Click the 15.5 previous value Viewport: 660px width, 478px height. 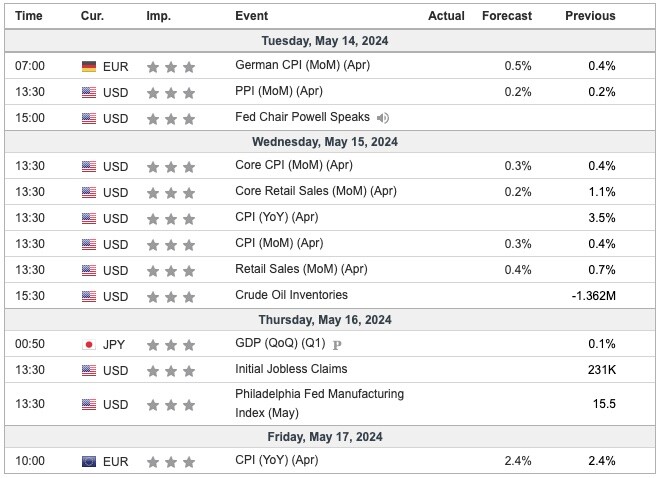pyautogui.click(x=604, y=404)
